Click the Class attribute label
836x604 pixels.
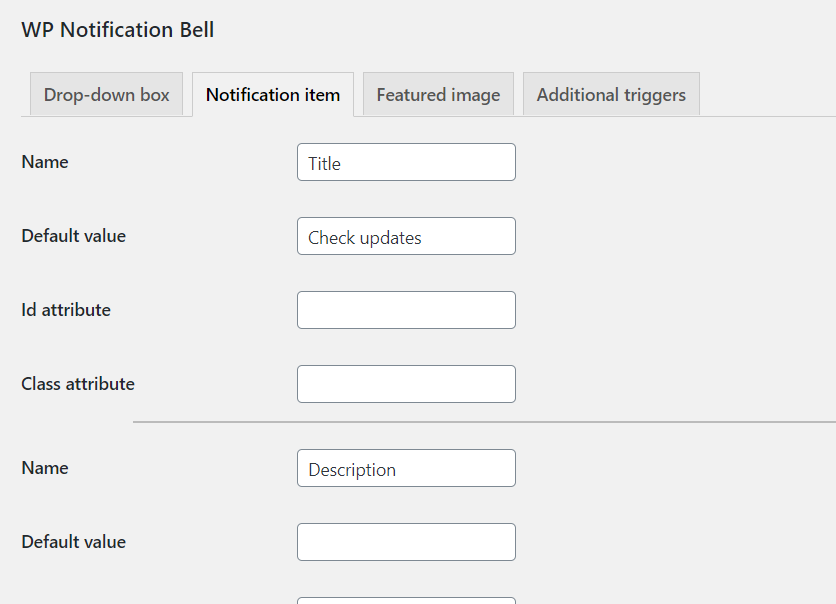(78, 384)
